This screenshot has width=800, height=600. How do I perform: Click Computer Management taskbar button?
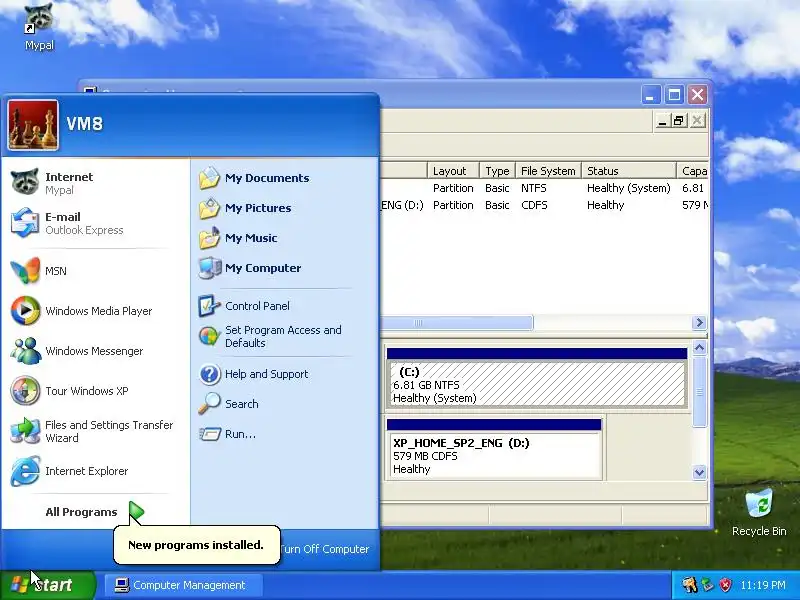tap(184, 585)
